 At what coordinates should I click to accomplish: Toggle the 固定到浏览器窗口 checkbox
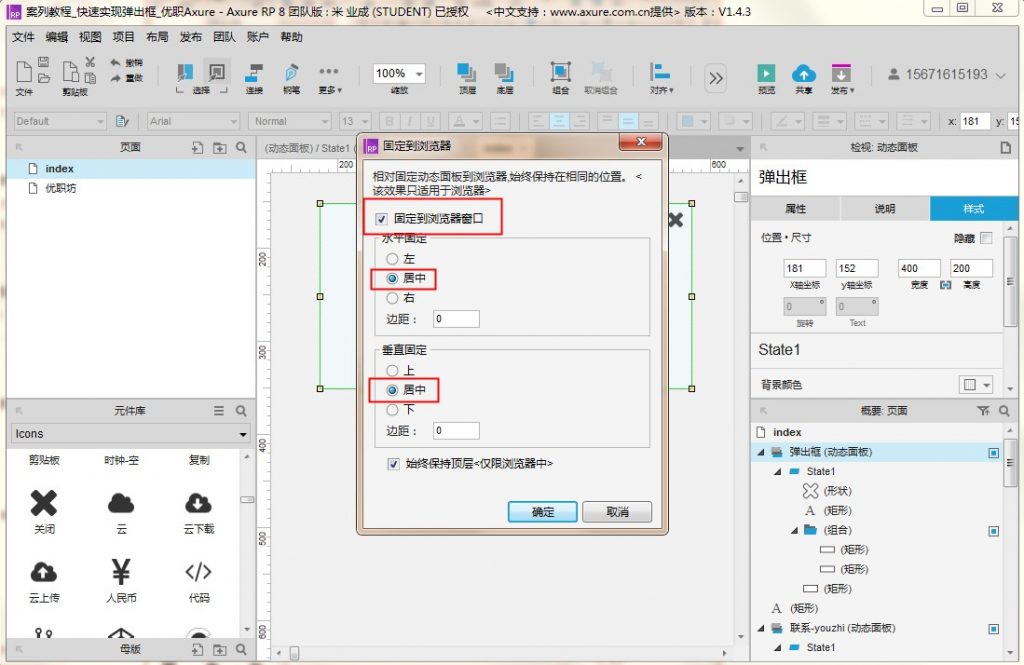click(x=381, y=219)
